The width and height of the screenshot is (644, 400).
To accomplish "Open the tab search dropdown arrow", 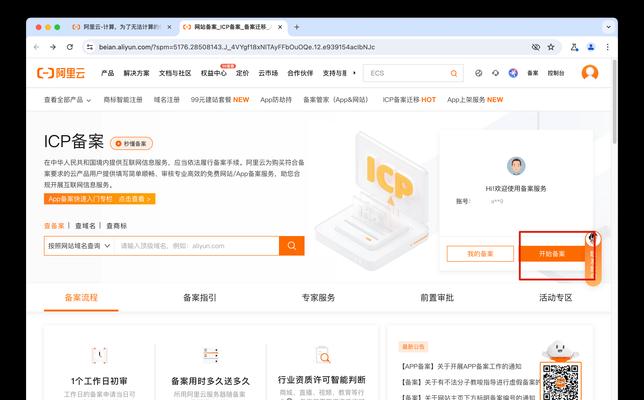I will [x=608, y=27].
